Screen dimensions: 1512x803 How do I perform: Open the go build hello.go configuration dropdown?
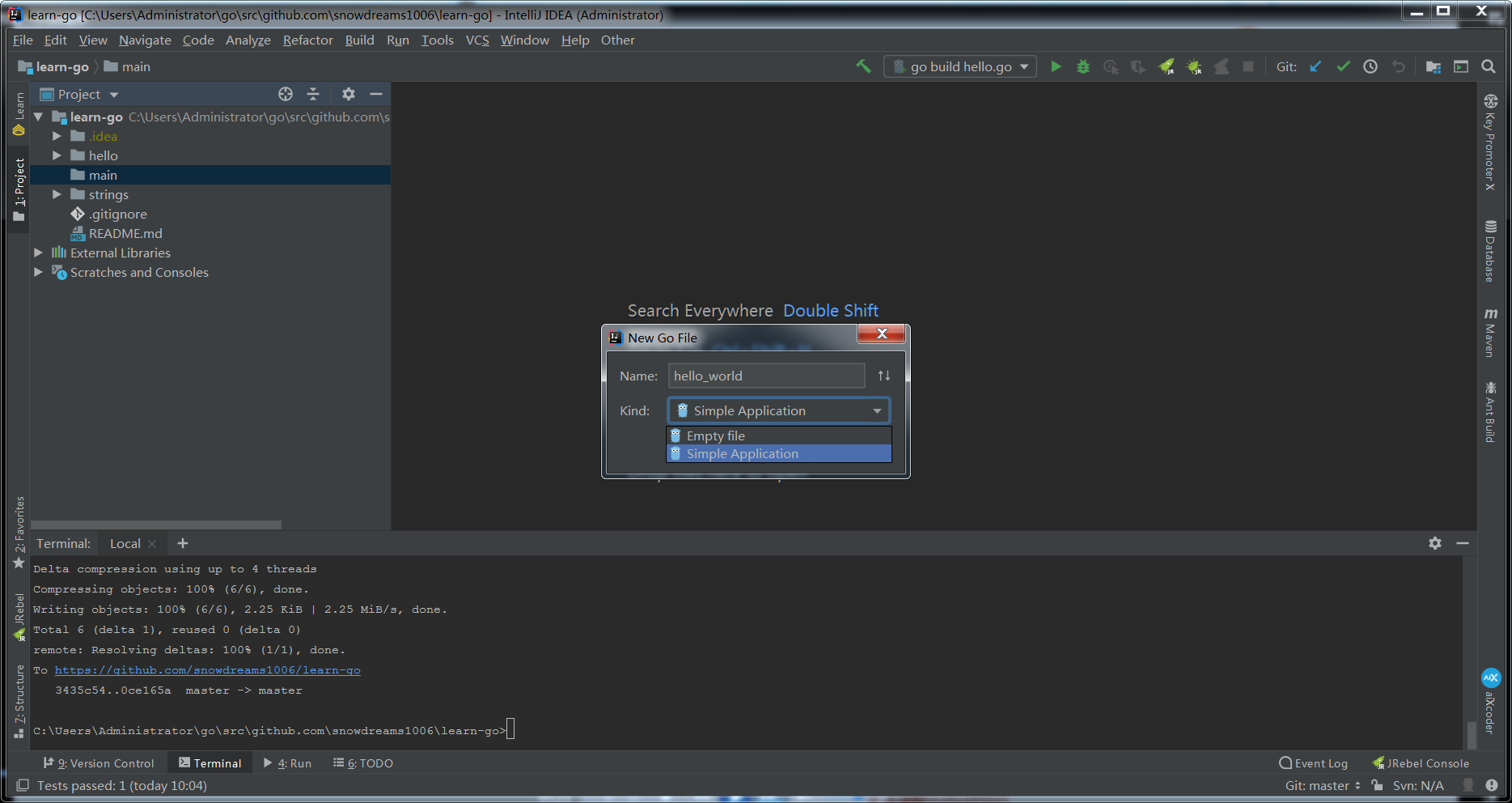click(960, 67)
